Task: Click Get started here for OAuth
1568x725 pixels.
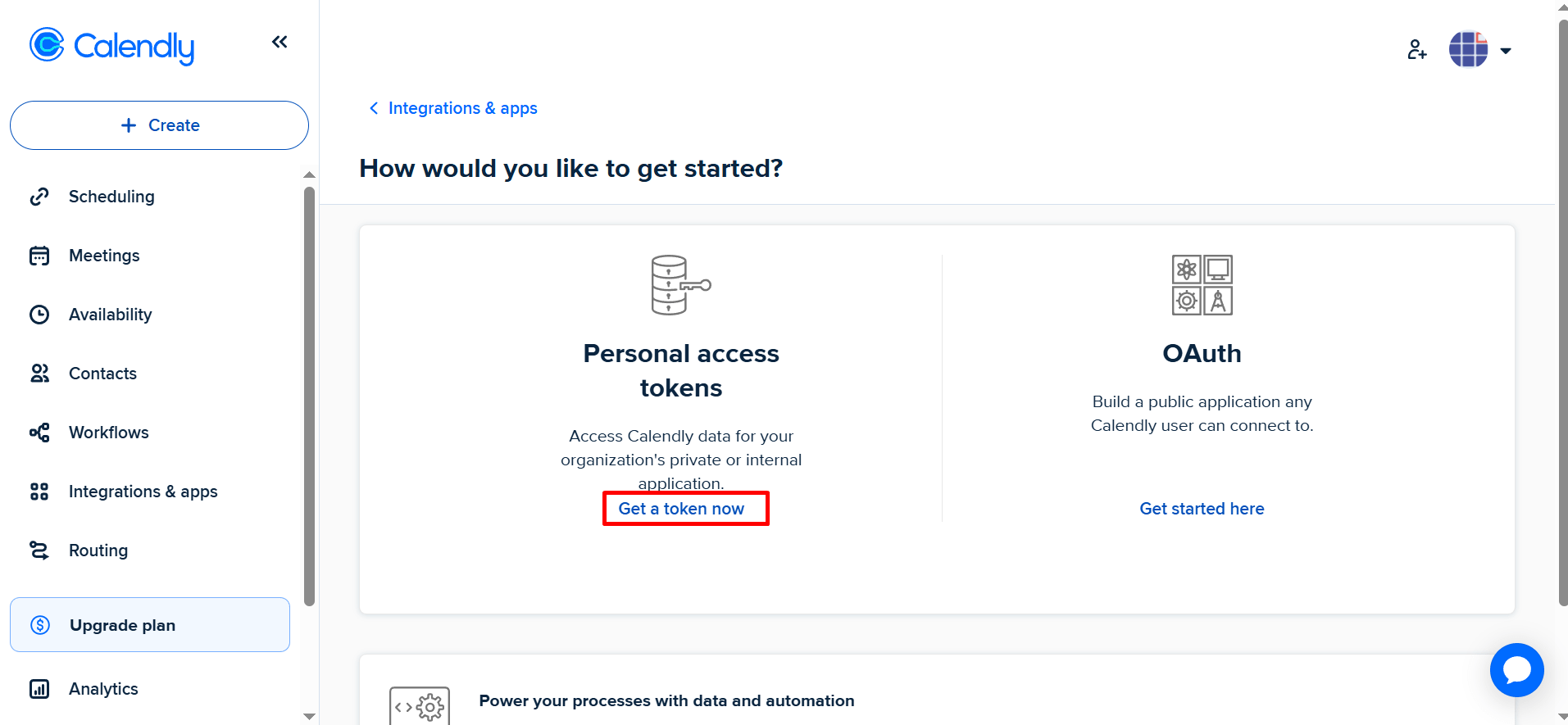Action: coord(1202,509)
